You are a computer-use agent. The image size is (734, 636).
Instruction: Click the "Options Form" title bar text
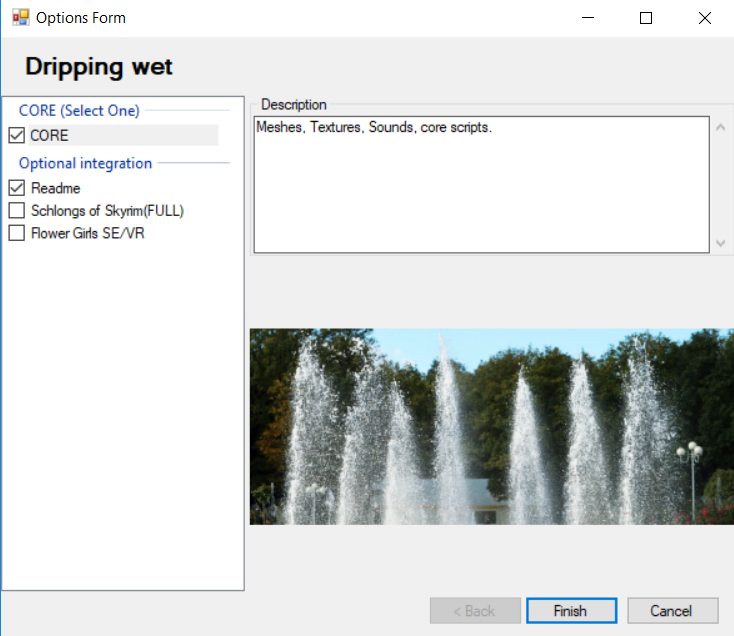click(x=81, y=18)
